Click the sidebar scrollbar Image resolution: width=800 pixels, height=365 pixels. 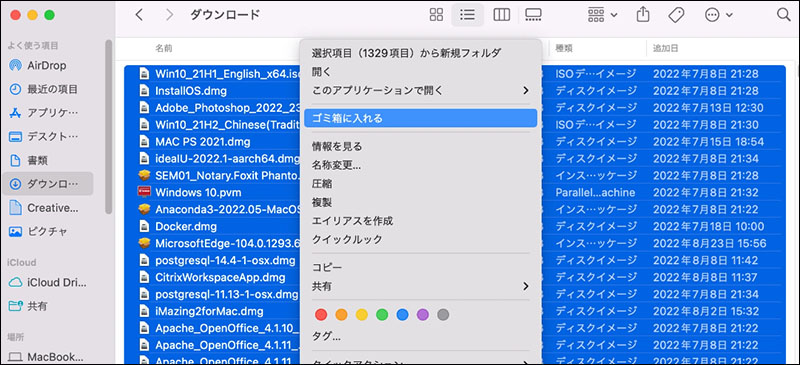coord(109,127)
